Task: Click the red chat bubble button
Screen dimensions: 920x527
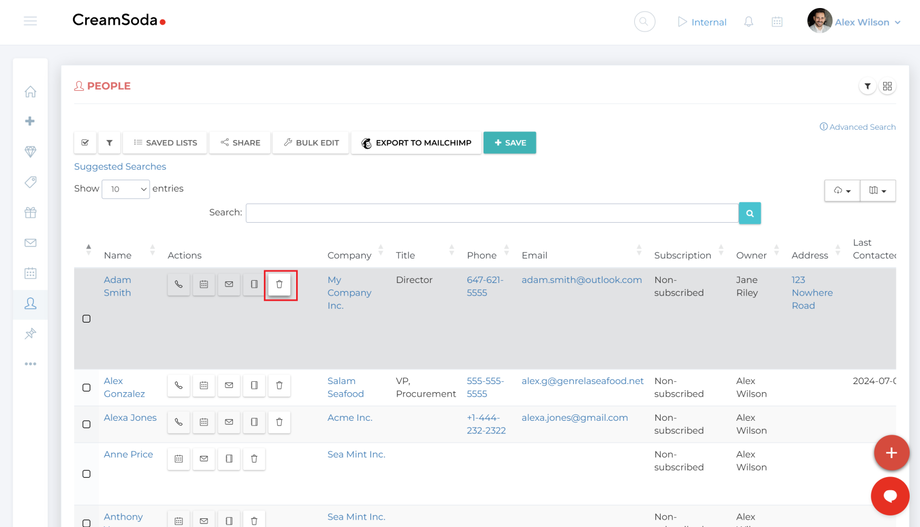Action: click(889, 496)
